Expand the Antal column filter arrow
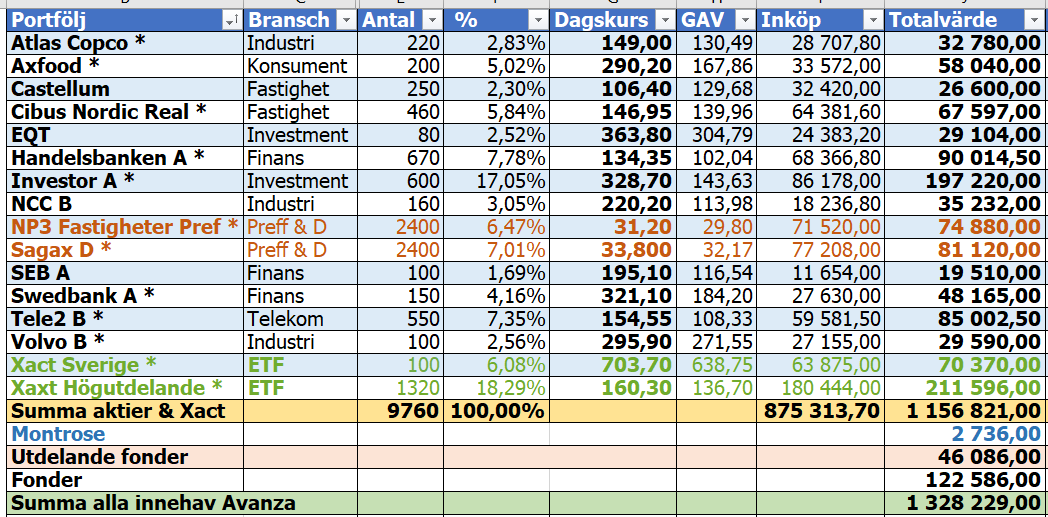Viewport: 1048px width, 517px height. click(x=432, y=21)
